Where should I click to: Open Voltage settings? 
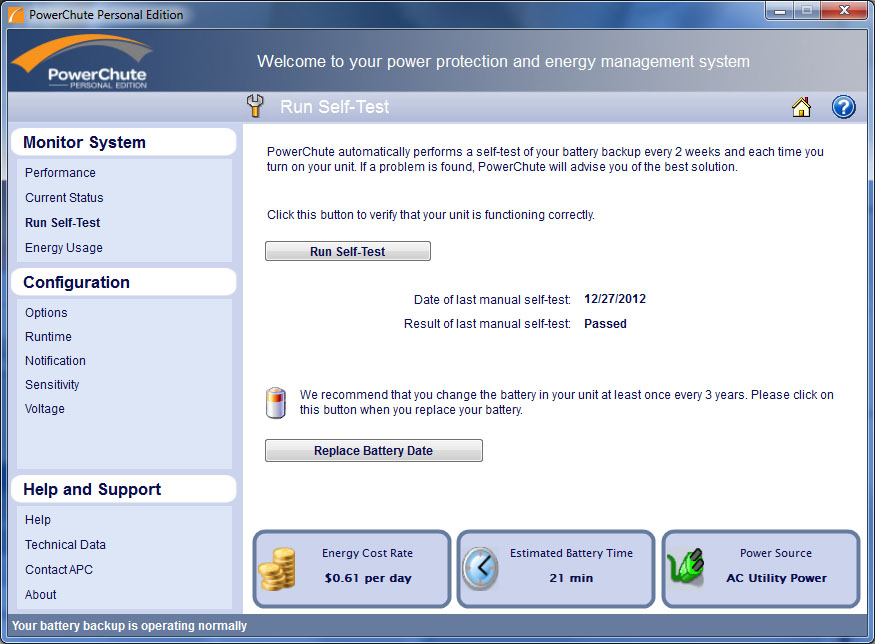45,408
